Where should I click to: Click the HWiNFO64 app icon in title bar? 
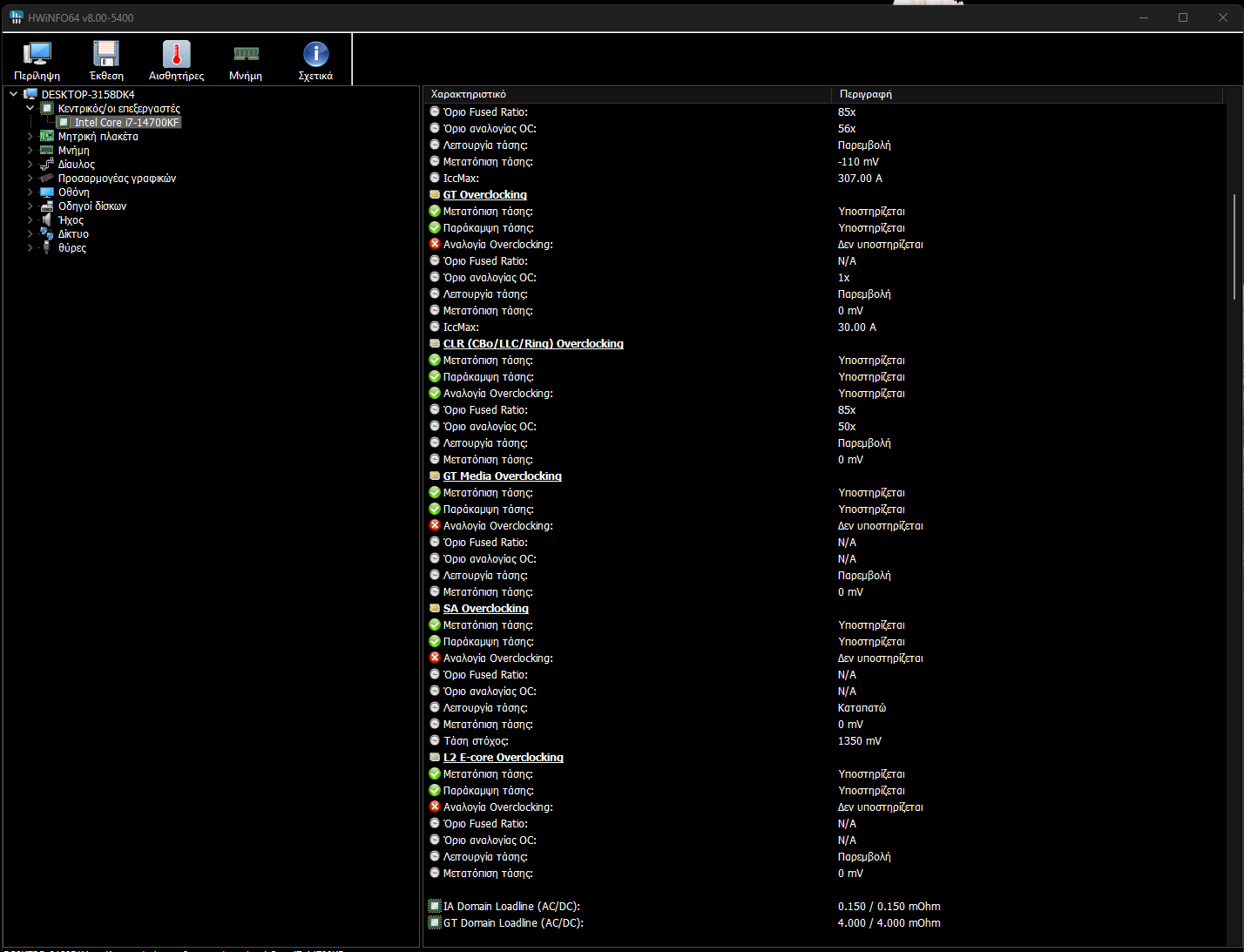tap(16, 17)
